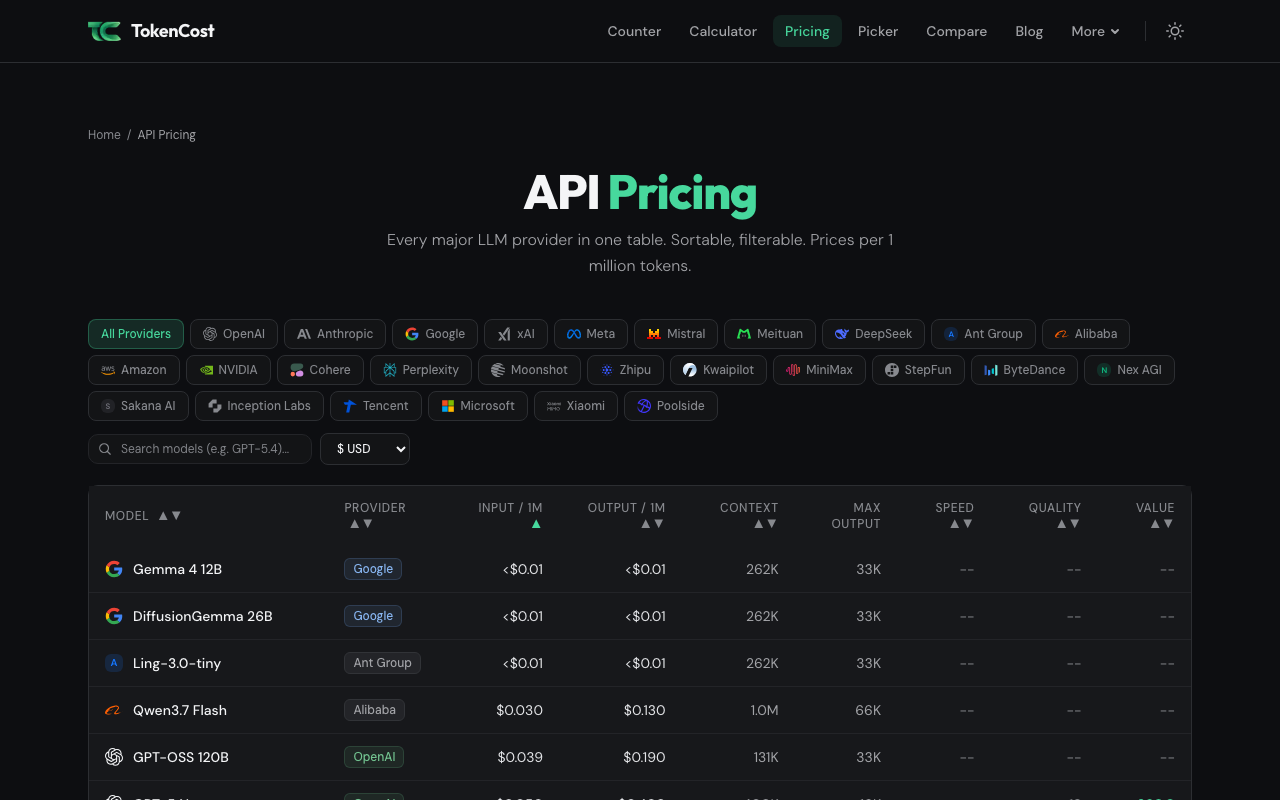The width and height of the screenshot is (1280, 800).
Task: Filter by Google provider chip
Action: pyautogui.click(x=435, y=334)
